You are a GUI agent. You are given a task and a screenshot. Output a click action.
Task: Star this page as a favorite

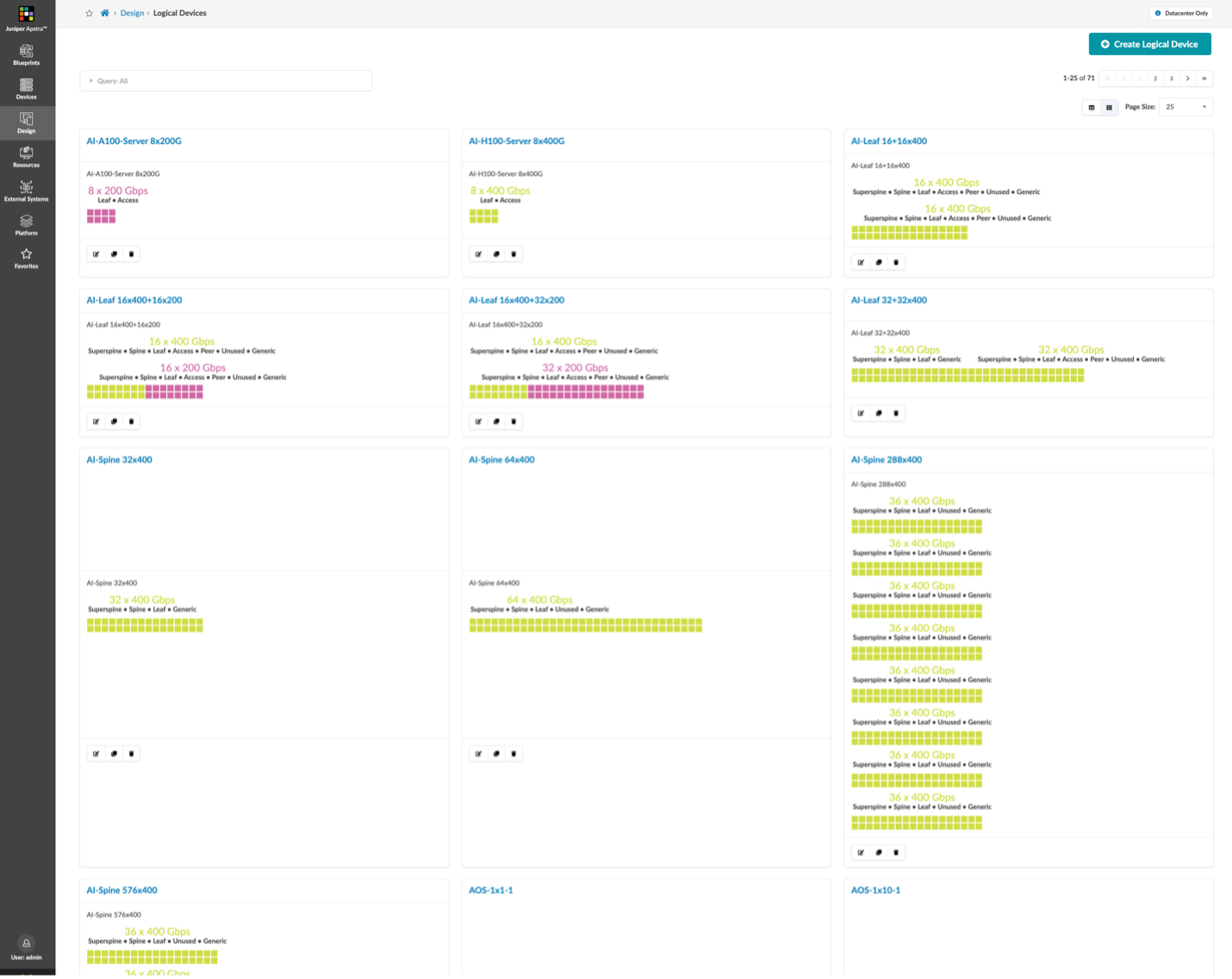(90, 13)
